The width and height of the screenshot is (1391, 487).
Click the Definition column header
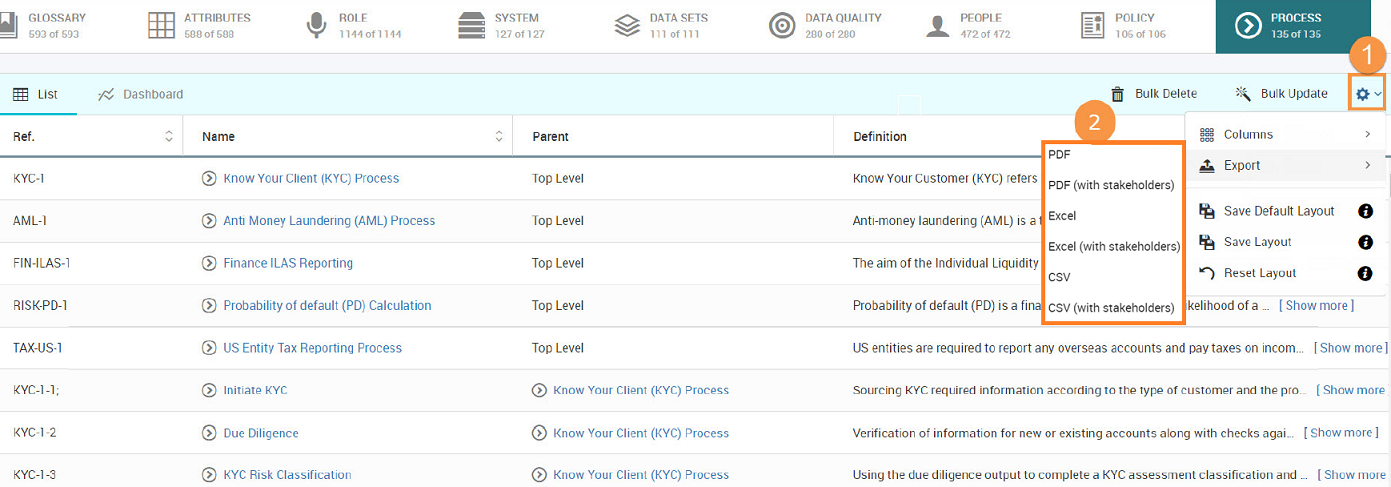(880, 136)
